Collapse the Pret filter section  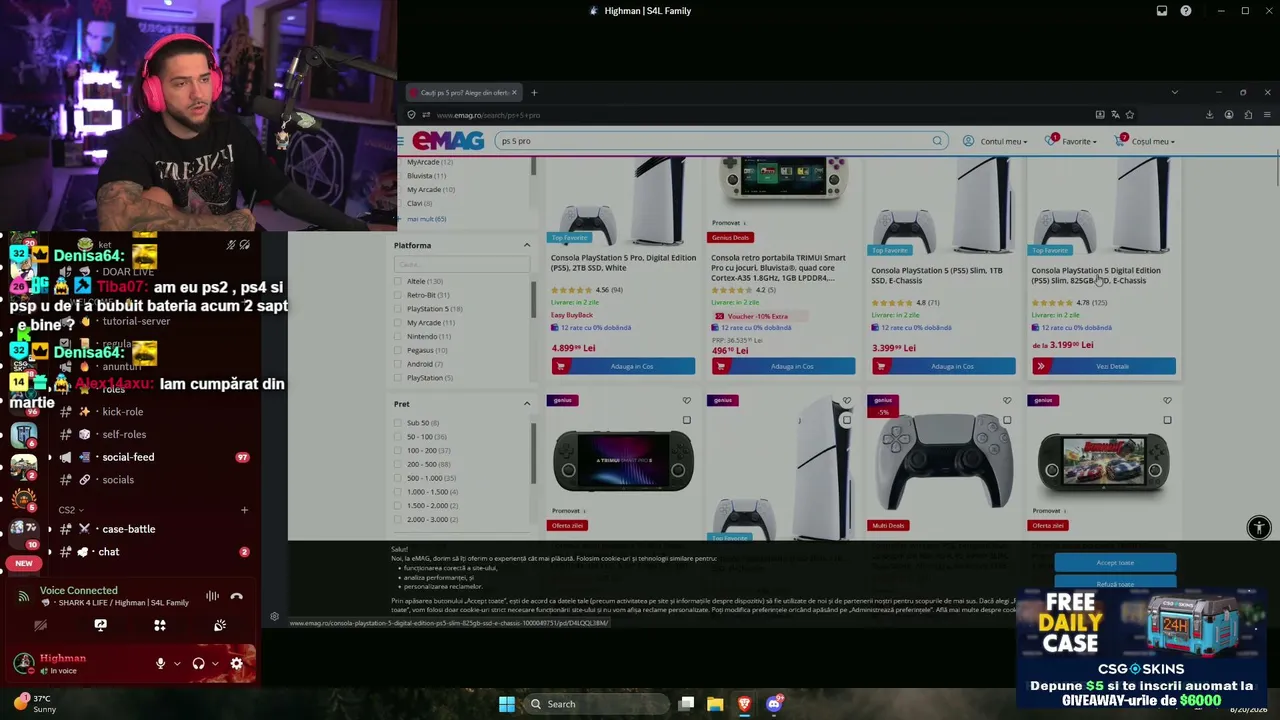[x=527, y=404]
